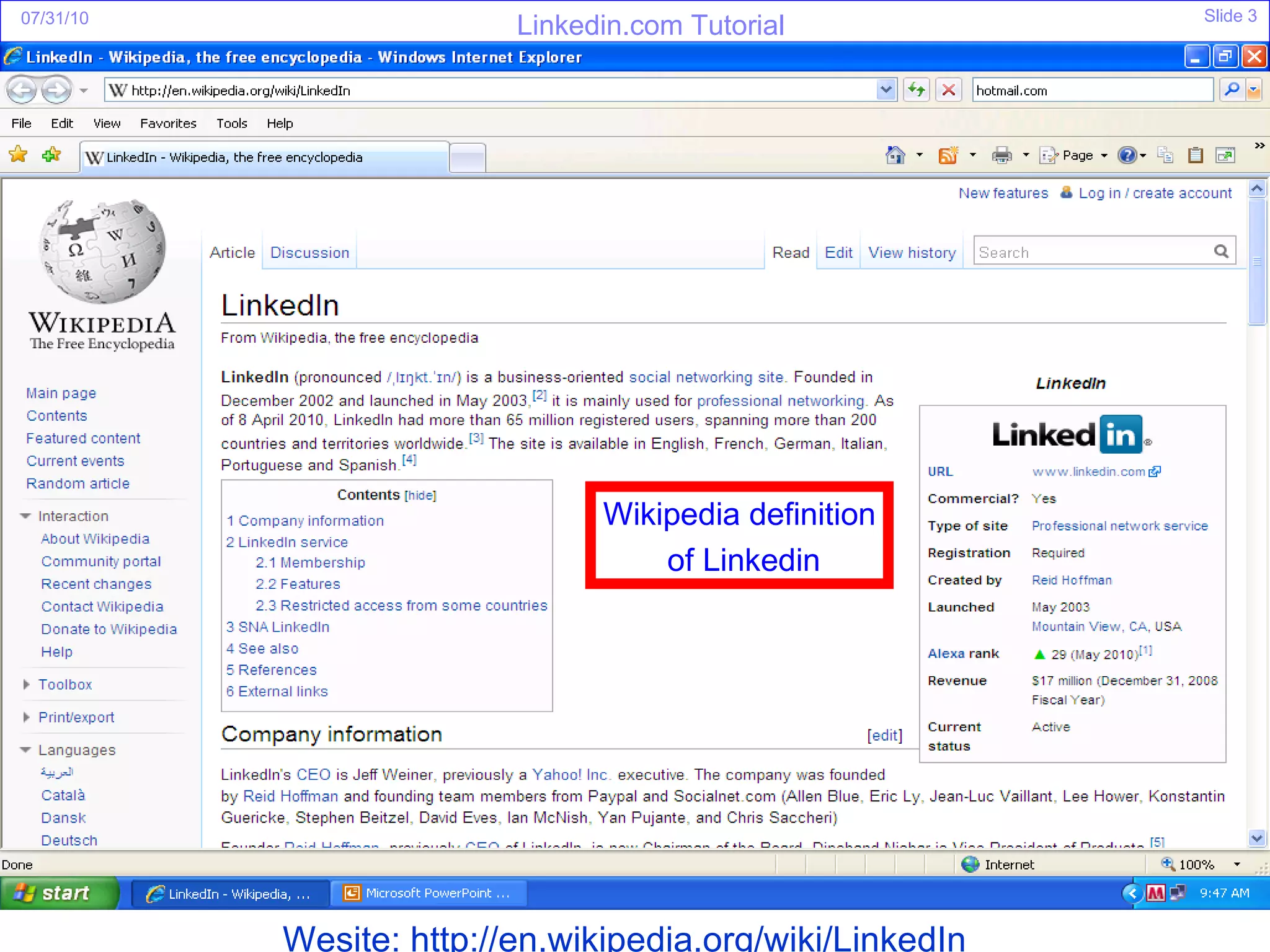The image size is (1270, 952).
Task: Select the View history tab
Action: coord(912,252)
